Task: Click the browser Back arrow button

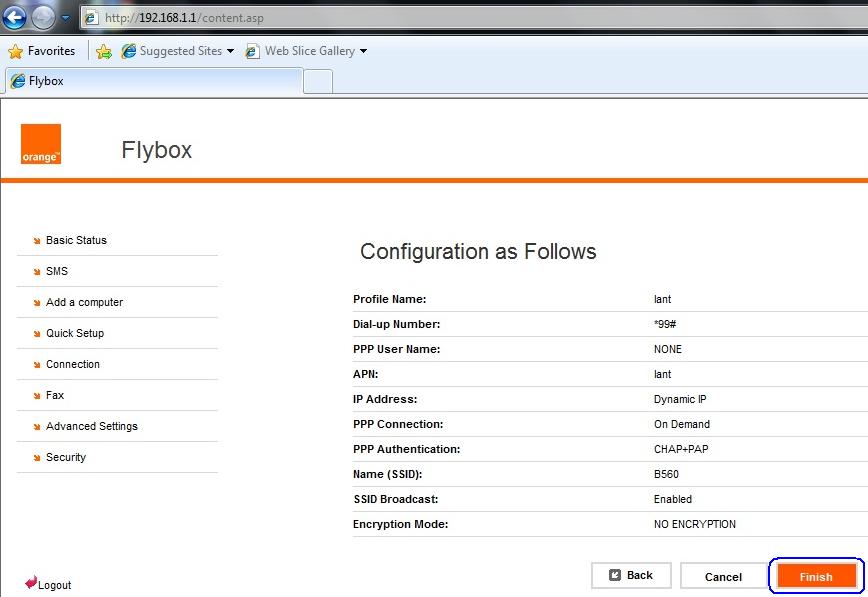Action: pyautogui.click(x=14, y=17)
